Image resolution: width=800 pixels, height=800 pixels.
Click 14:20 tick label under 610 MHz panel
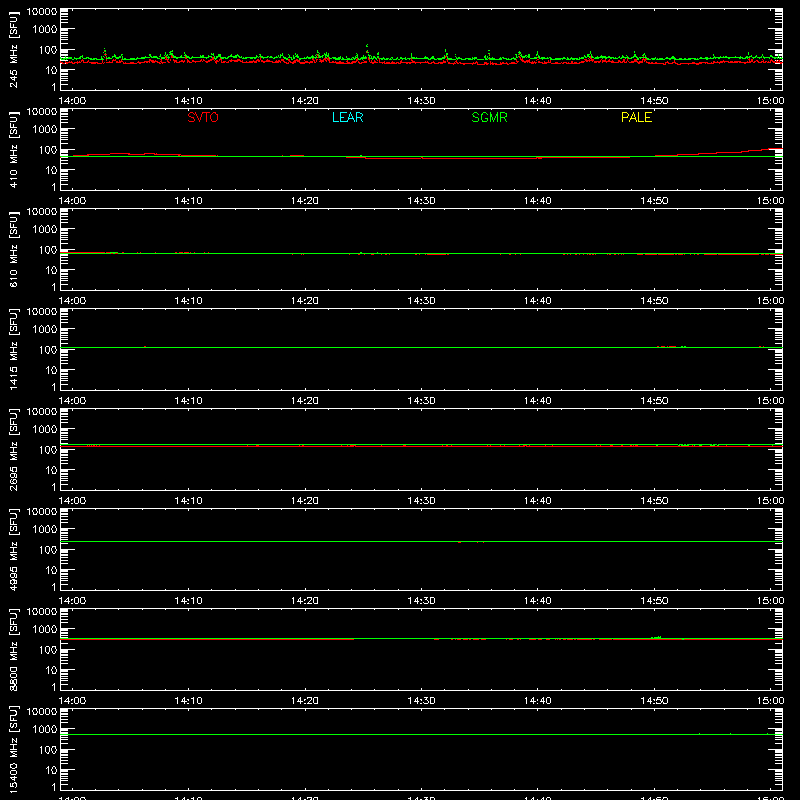coord(305,301)
